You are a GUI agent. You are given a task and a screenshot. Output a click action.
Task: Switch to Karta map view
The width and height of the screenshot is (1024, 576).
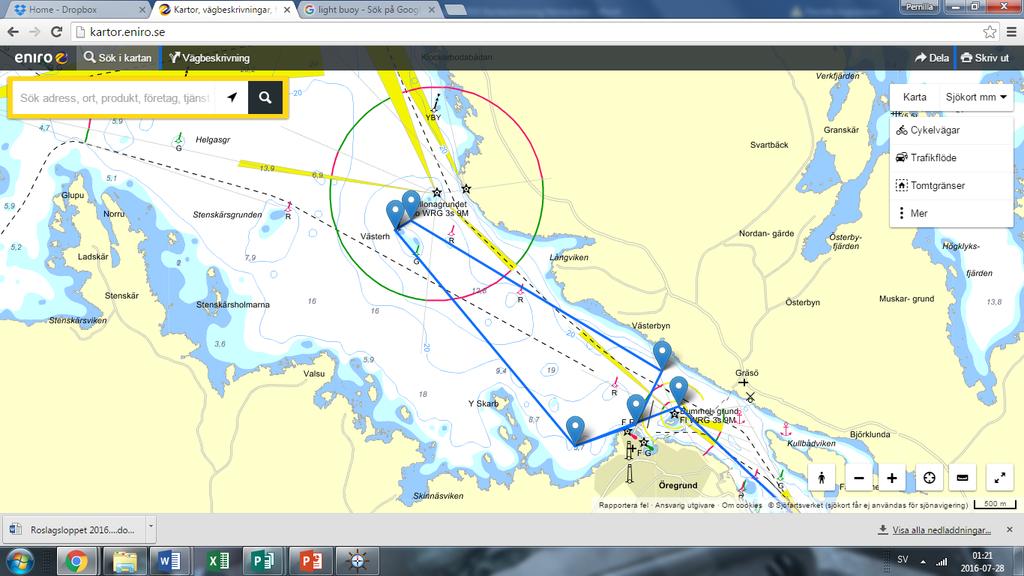[x=914, y=97]
